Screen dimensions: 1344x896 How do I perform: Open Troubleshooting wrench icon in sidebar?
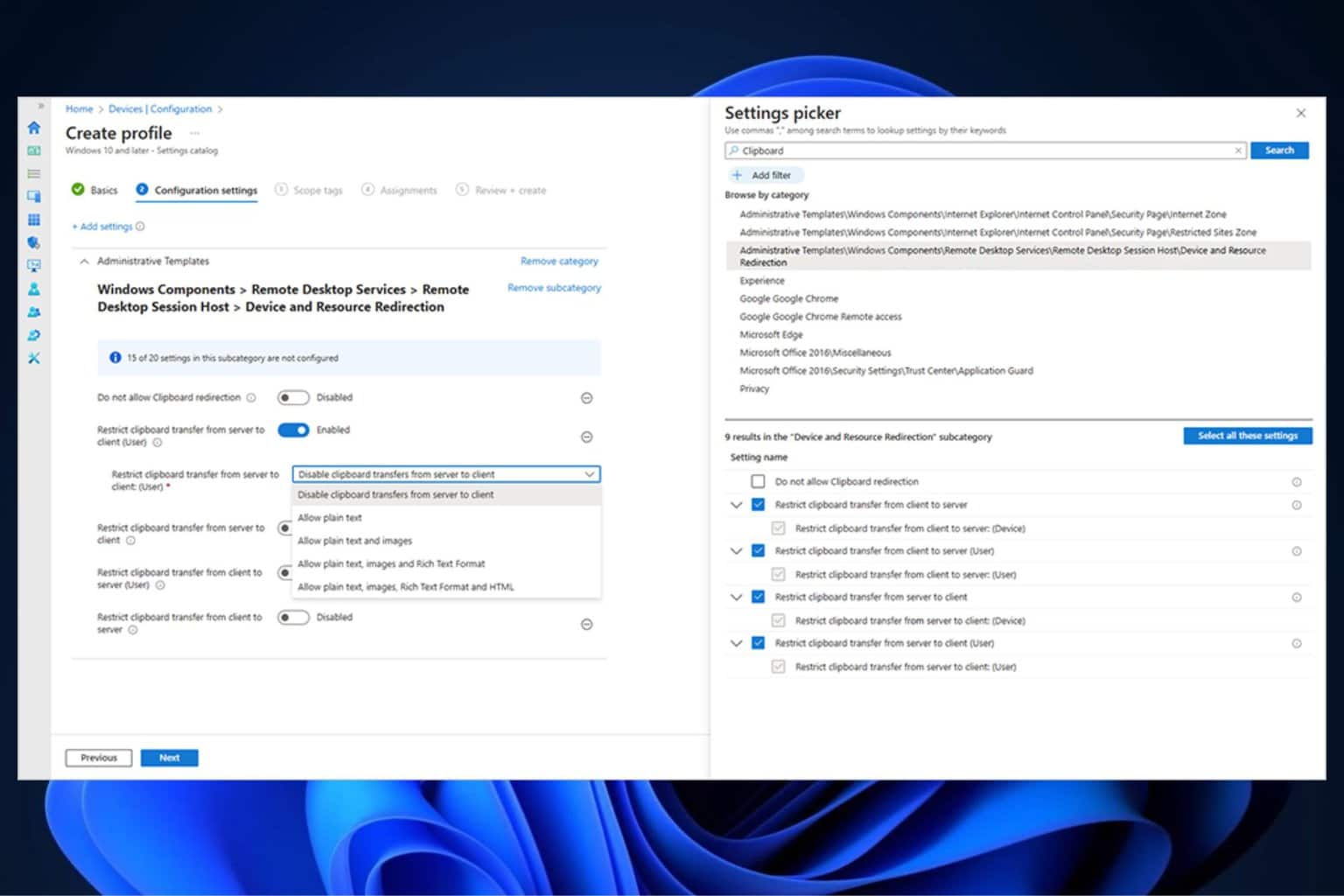(34, 358)
